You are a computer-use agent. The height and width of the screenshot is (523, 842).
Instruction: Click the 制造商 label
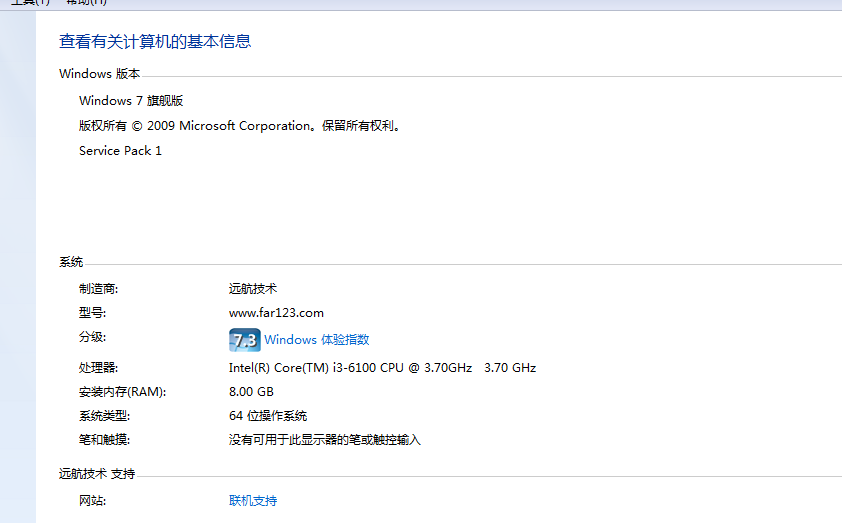98,288
